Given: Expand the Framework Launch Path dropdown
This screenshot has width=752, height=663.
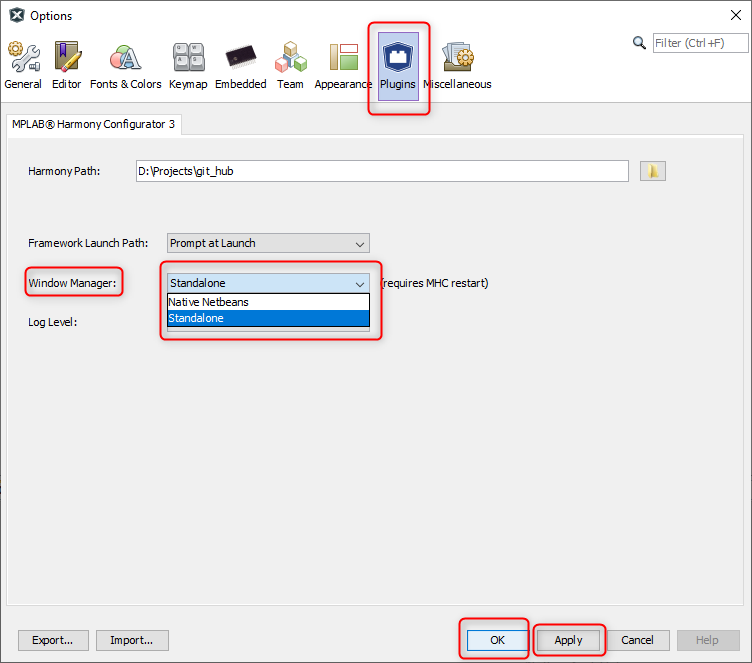Looking at the screenshot, I should [x=268, y=243].
